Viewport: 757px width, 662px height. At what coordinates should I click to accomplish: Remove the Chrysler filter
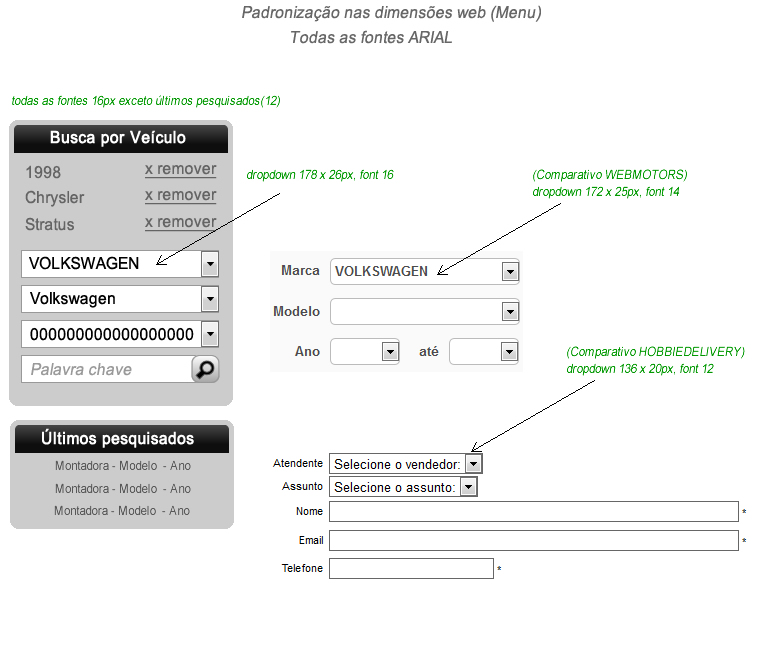[180, 195]
